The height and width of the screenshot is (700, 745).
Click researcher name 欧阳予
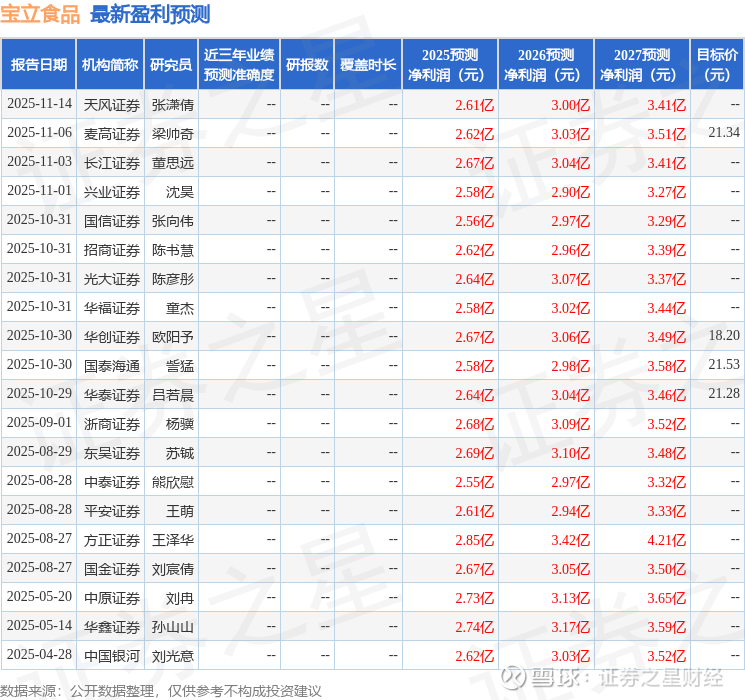173,337
